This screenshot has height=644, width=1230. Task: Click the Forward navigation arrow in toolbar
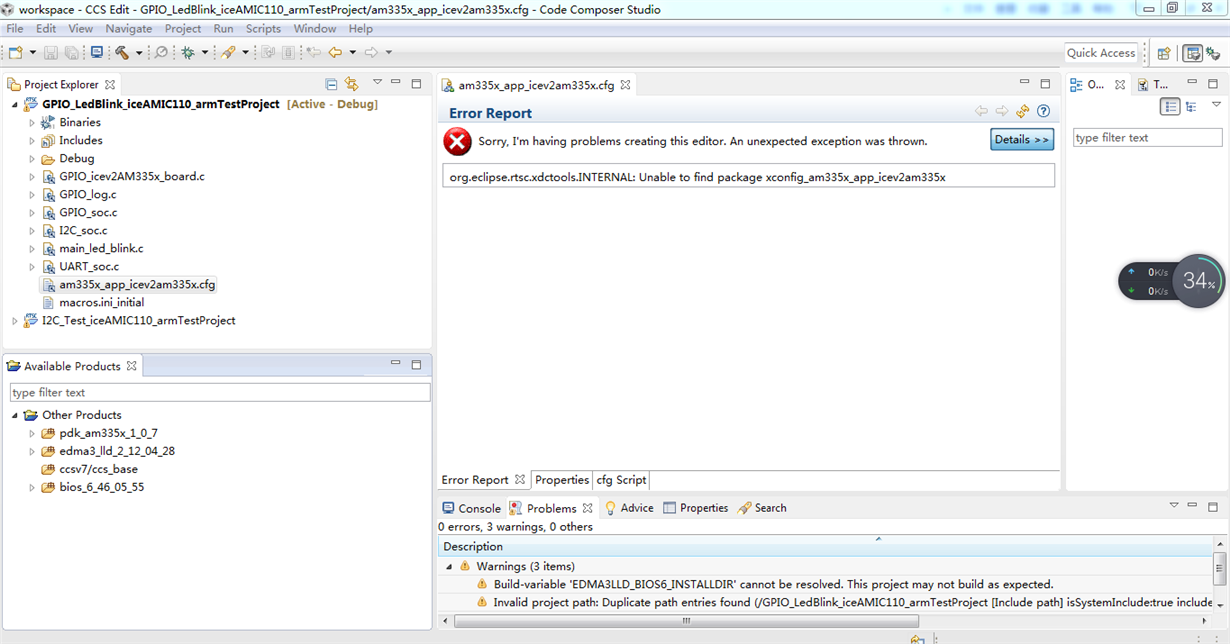coord(371,53)
